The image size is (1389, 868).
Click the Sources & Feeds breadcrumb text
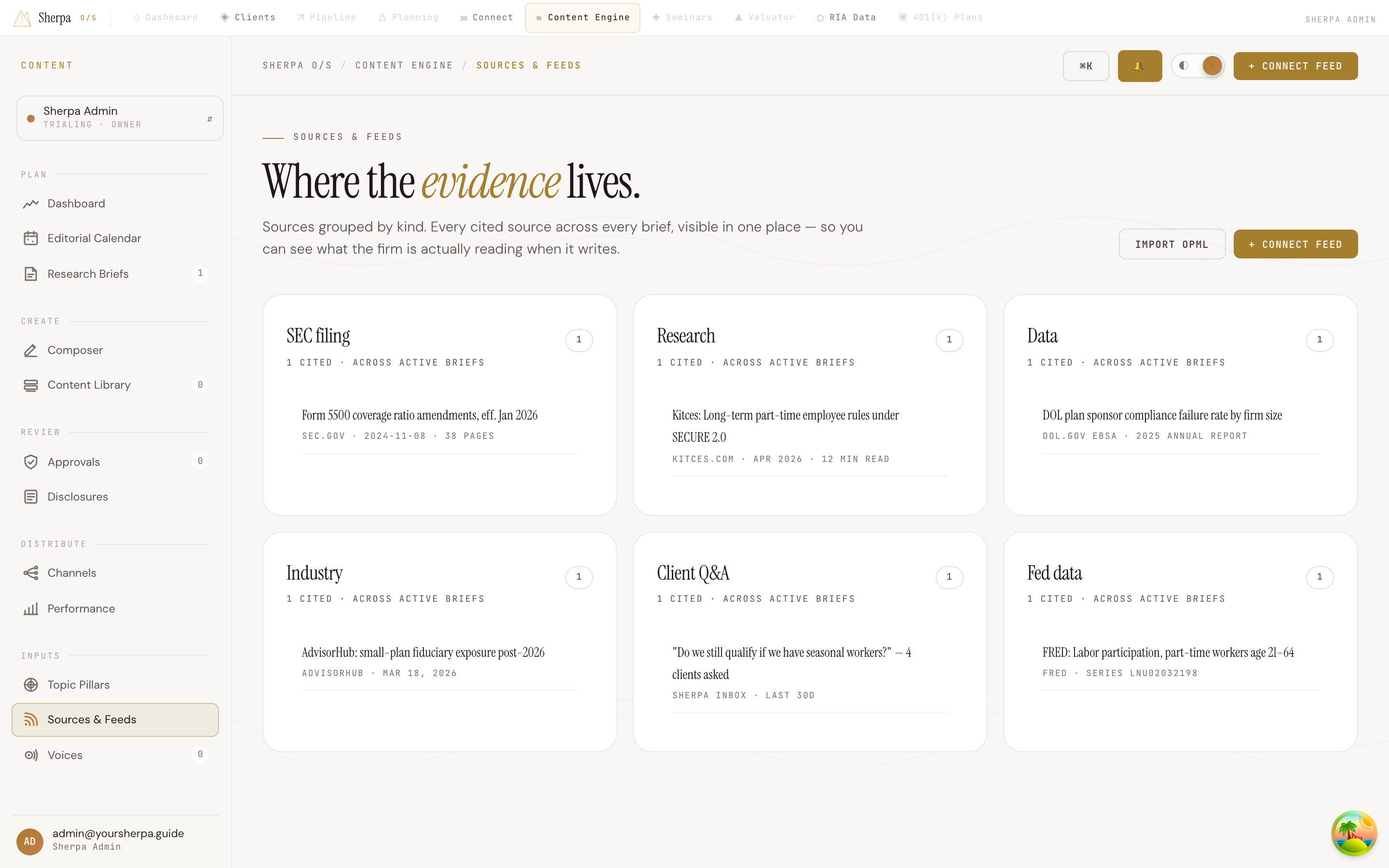(529, 66)
